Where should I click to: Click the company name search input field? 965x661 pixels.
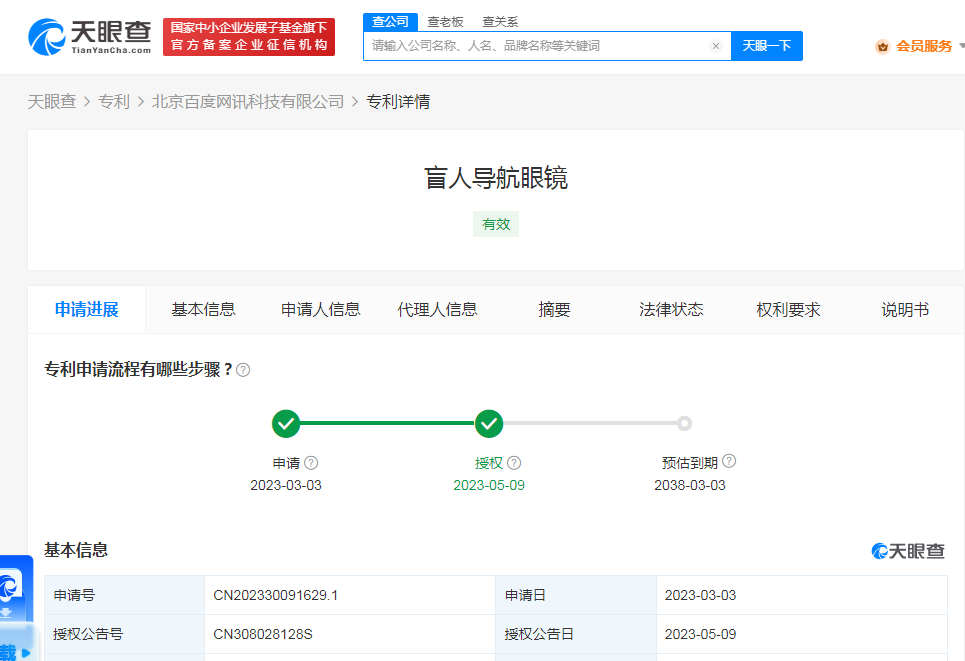535,46
